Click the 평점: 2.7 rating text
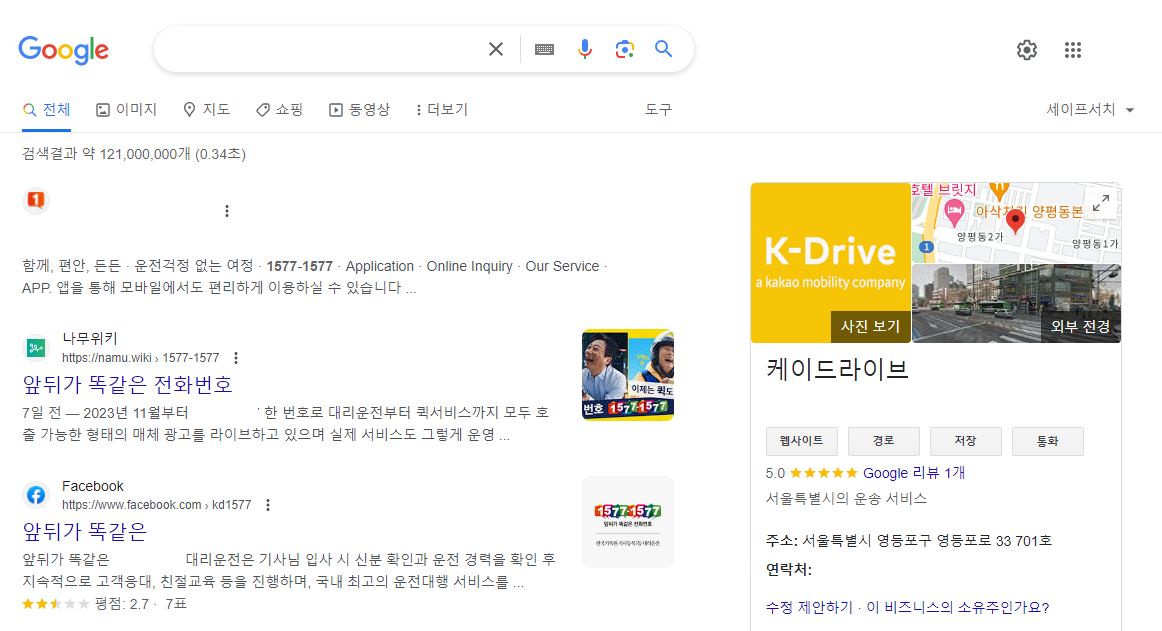Image resolution: width=1162 pixels, height=631 pixels. (122, 604)
